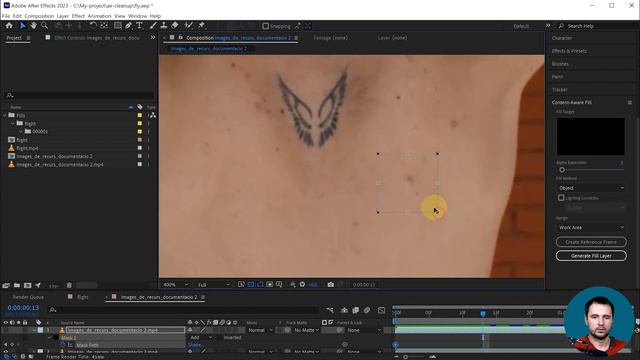Delete selected project item with trash icon
Screen dimensions: 640x360
pyautogui.click(x=69, y=285)
